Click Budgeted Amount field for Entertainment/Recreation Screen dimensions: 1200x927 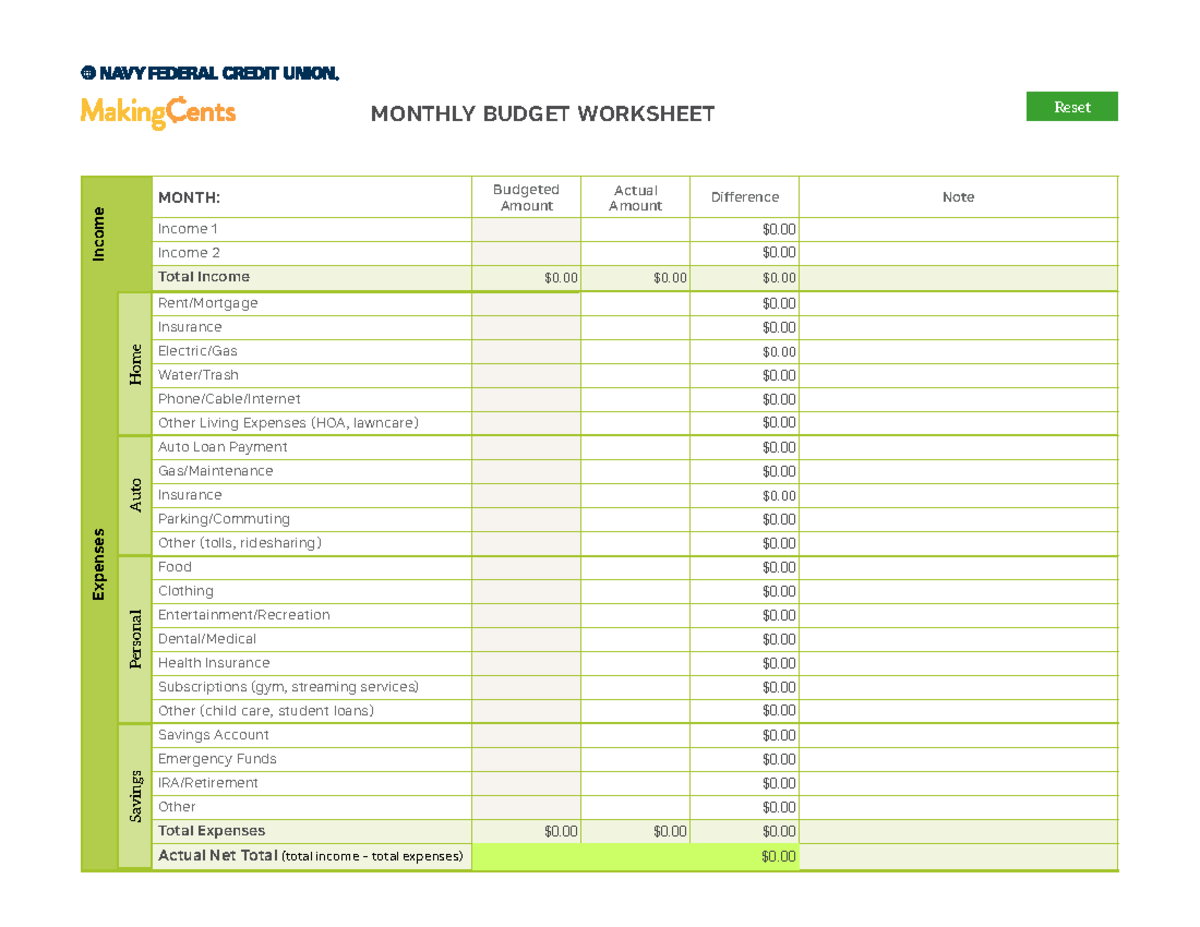(526, 615)
